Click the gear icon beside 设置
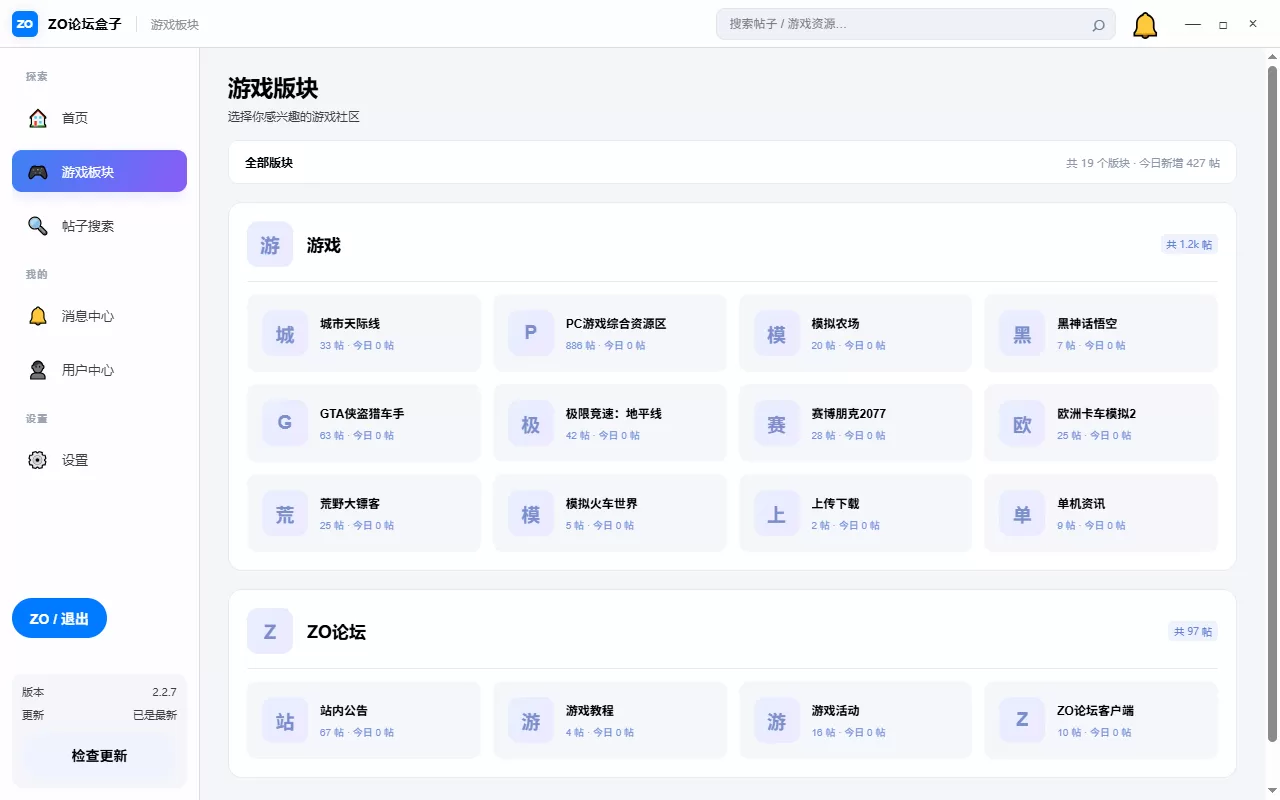The height and width of the screenshot is (800, 1280). tap(38, 460)
